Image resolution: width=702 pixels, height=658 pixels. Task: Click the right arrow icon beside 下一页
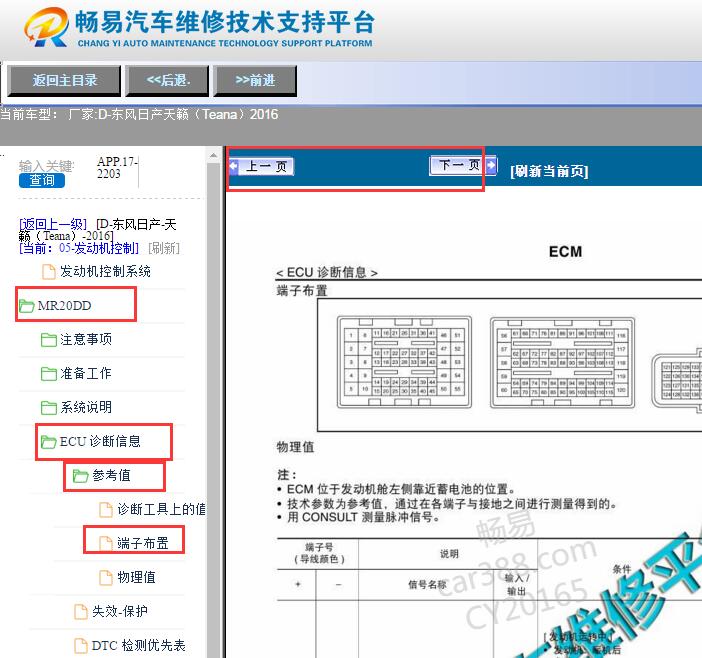click(x=491, y=165)
